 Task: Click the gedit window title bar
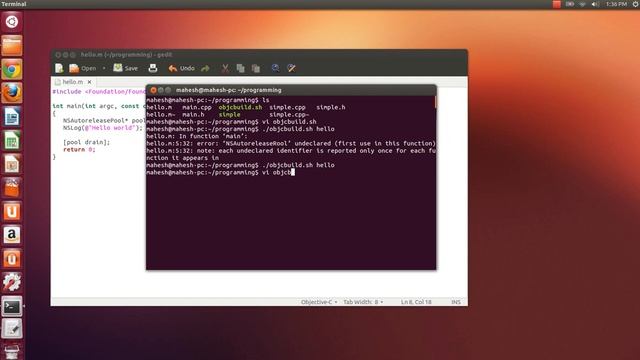(259, 55)
